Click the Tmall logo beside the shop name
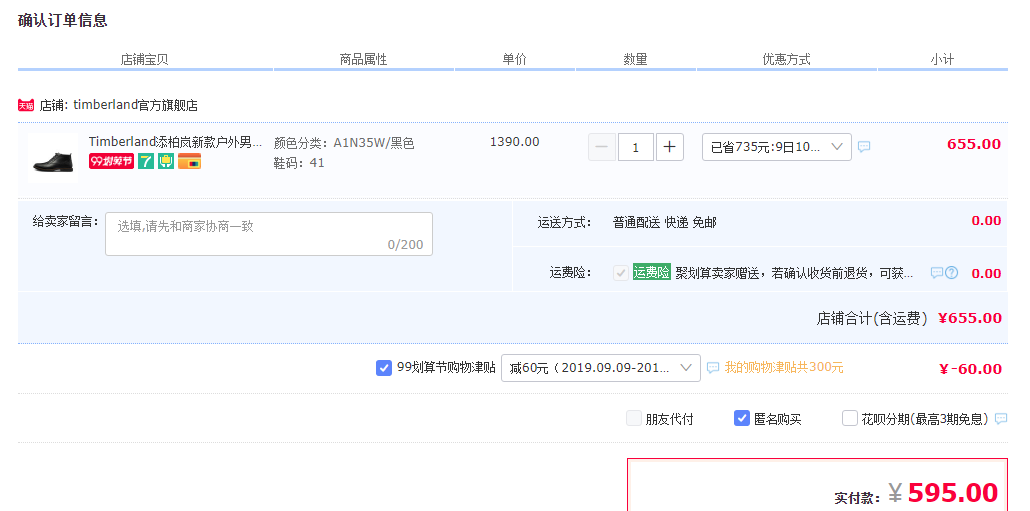The width and height of the screenshot is (1030, 511). tap(26, 105)
